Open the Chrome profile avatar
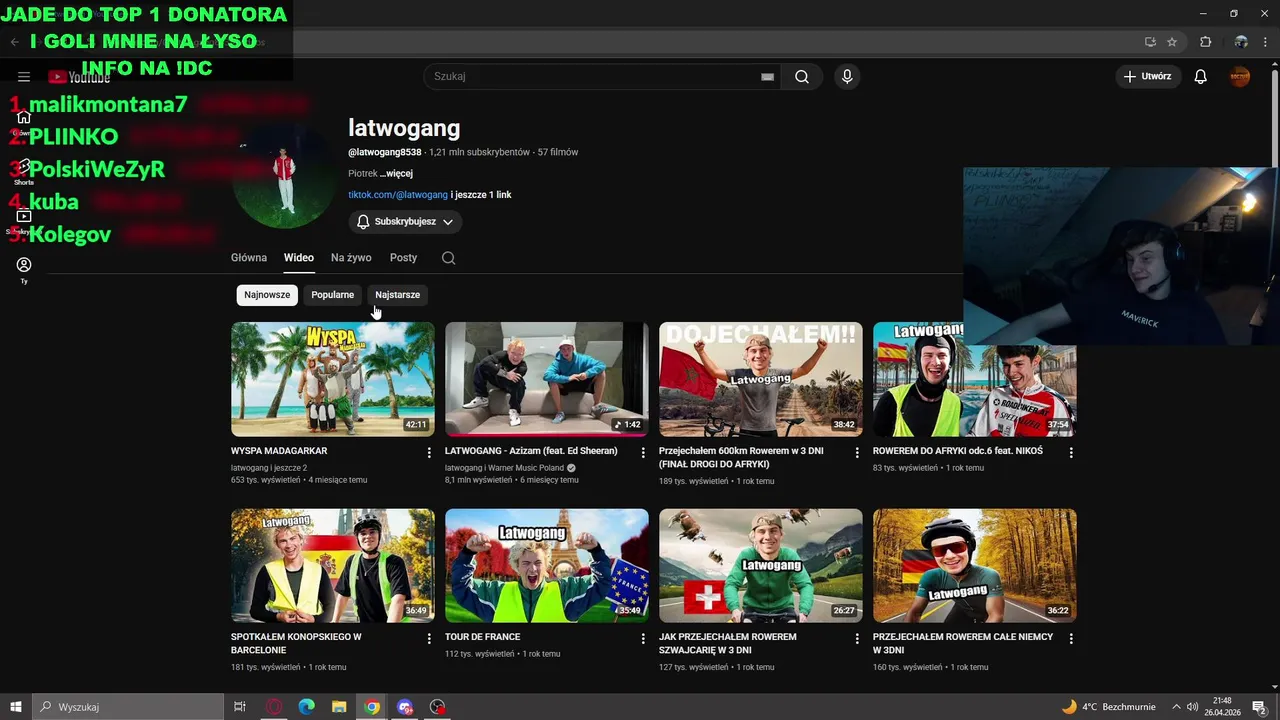 pyautogui.click(x=1241, y=42)
